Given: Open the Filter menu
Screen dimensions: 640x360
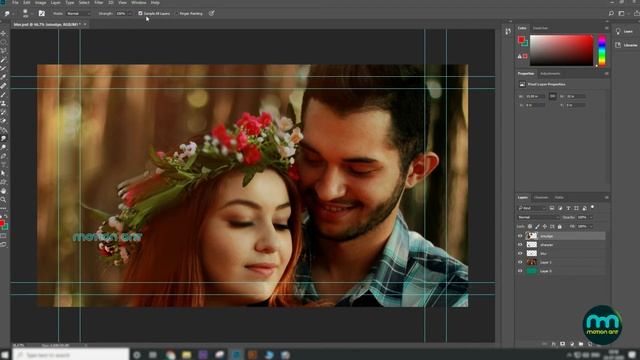Looking at the screenshot, I should point(99,2).
